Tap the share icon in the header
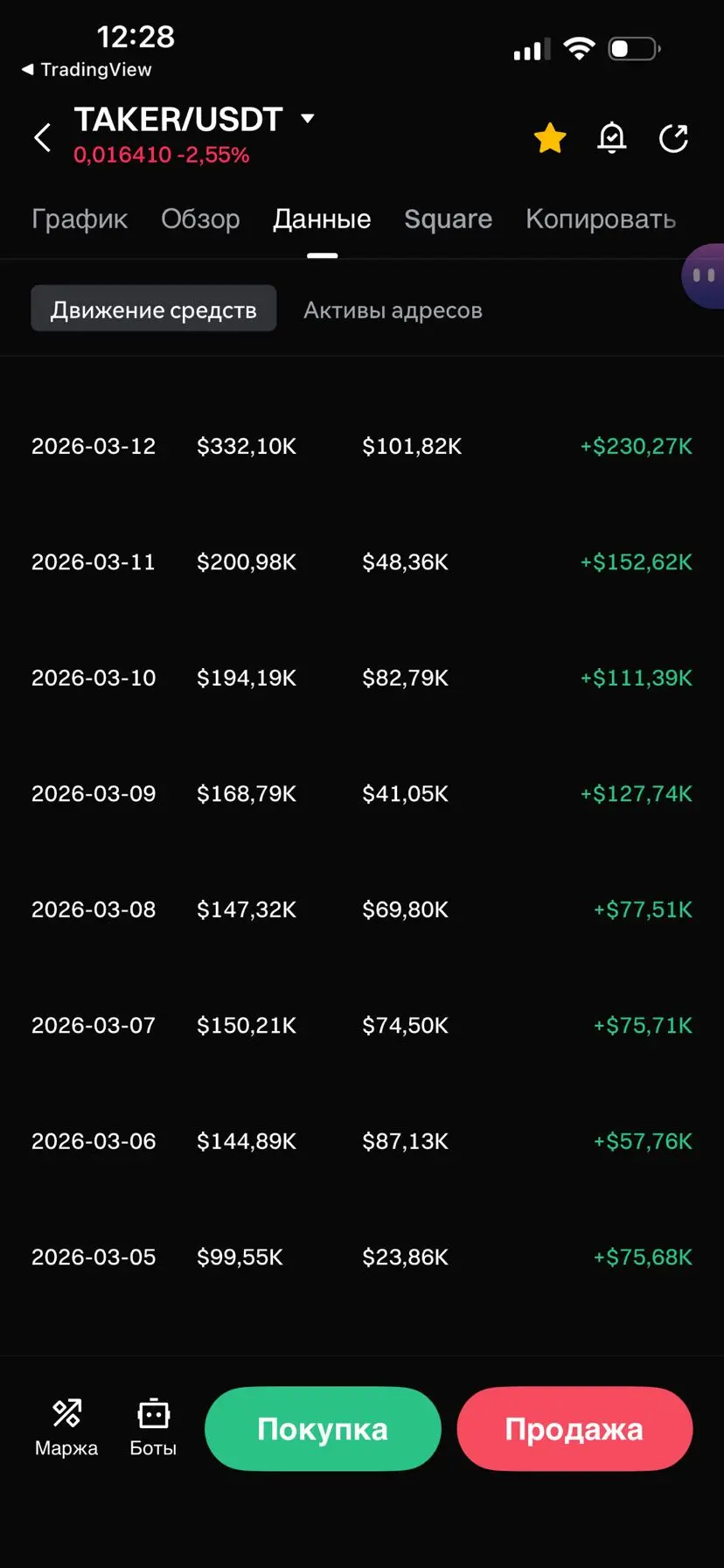The width and height of the screenshot is (724, 1568). (673, 138)
